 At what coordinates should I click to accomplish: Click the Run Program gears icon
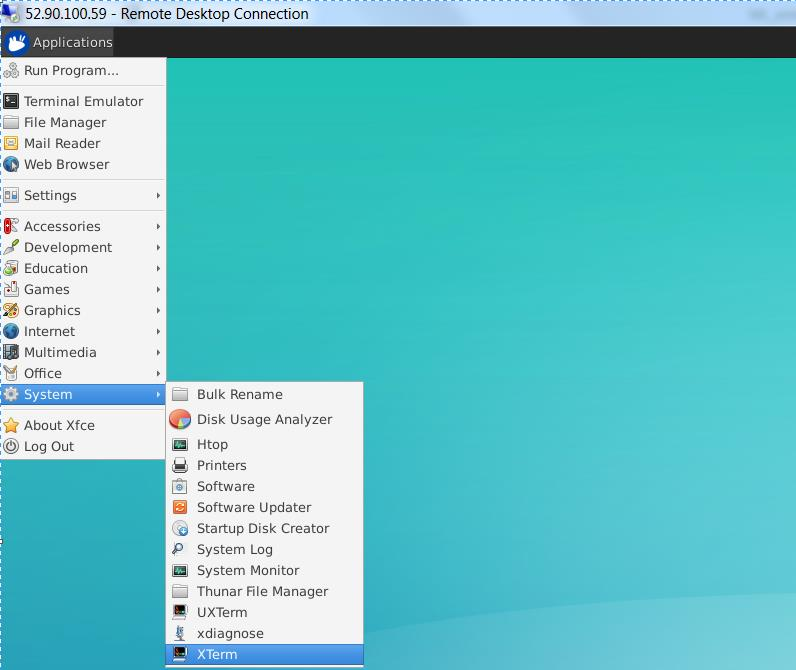coord(11,70)
